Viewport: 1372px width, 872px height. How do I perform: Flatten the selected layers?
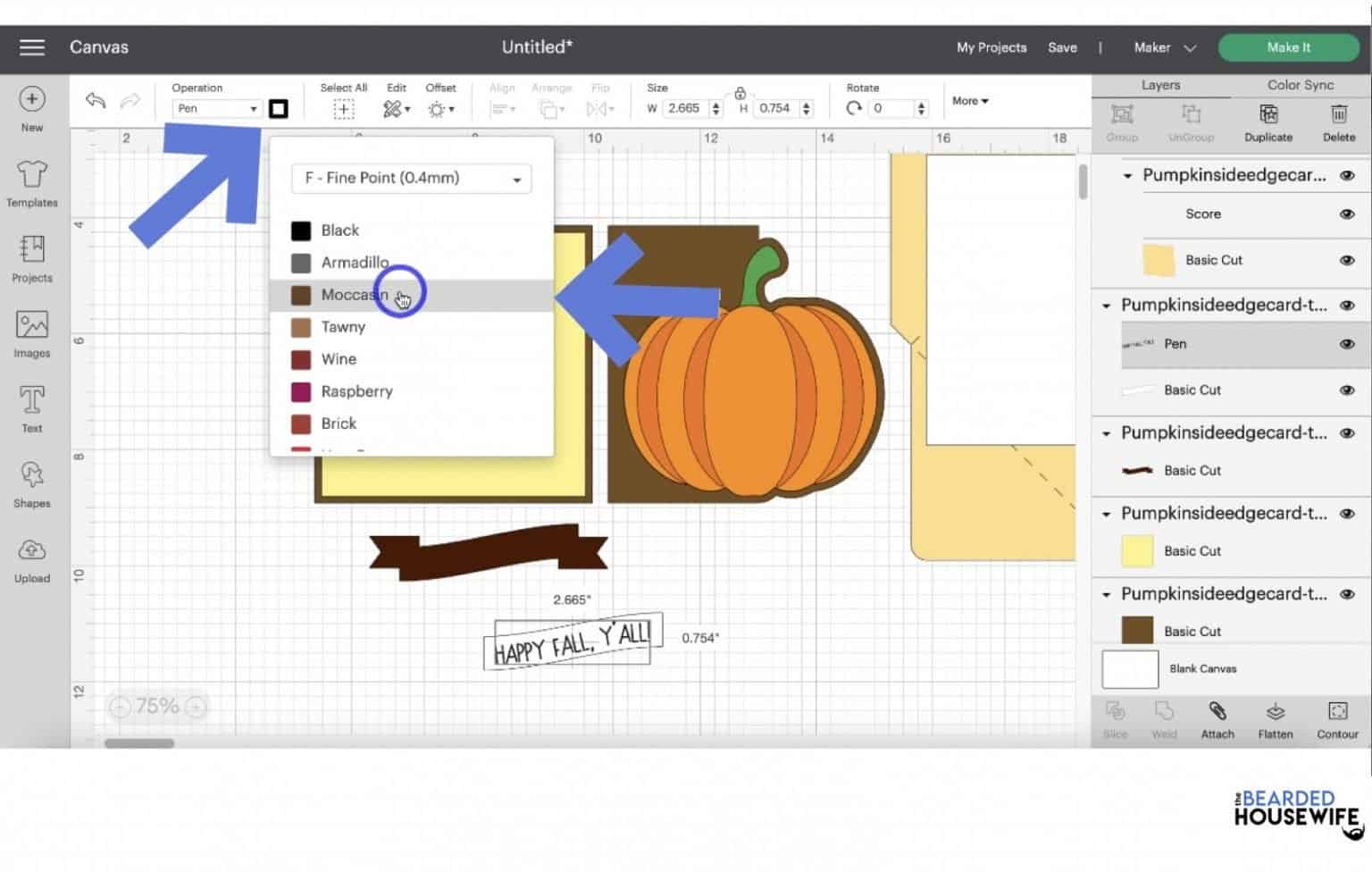coord(1275,719)
